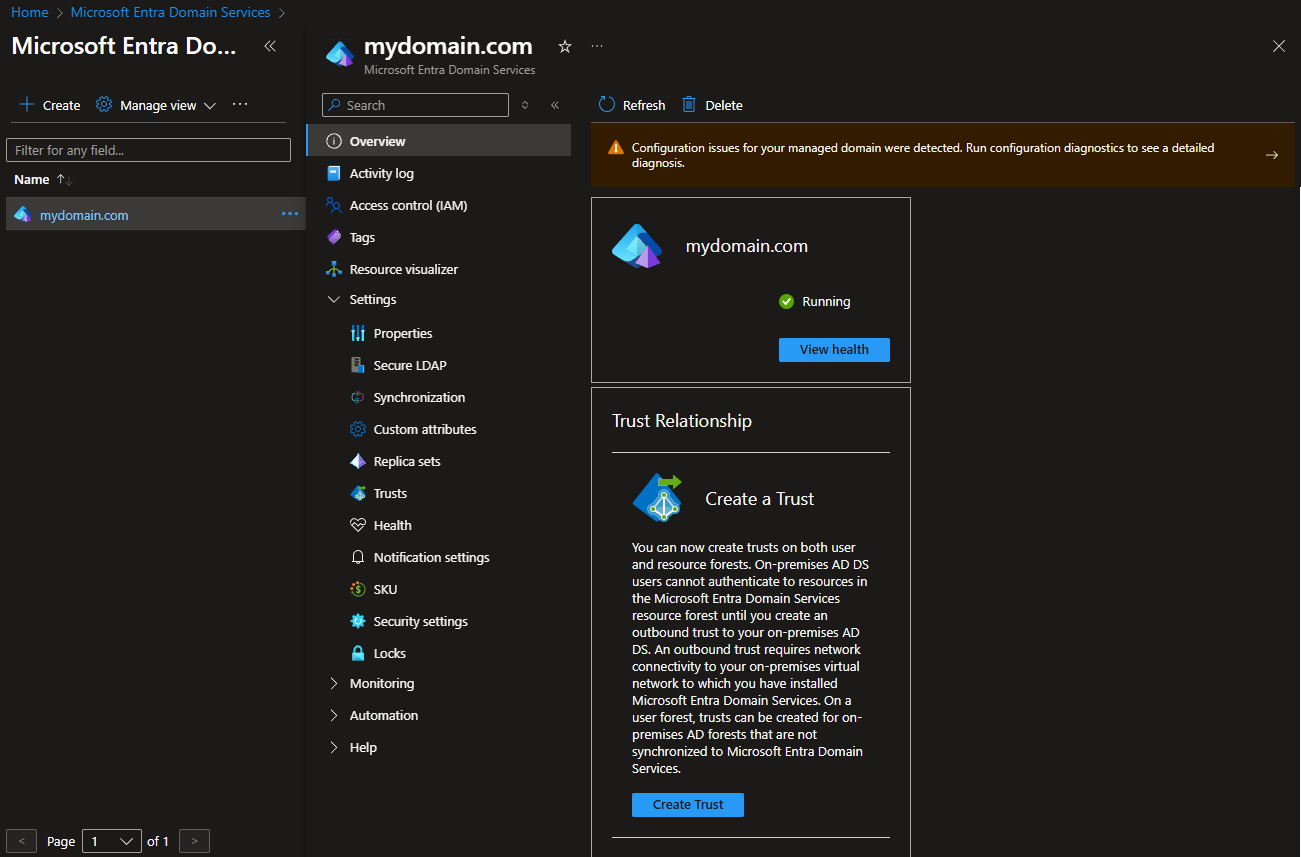Click the Create Trust button
This screenshot has width=1301, height=857.
point(688,804)
